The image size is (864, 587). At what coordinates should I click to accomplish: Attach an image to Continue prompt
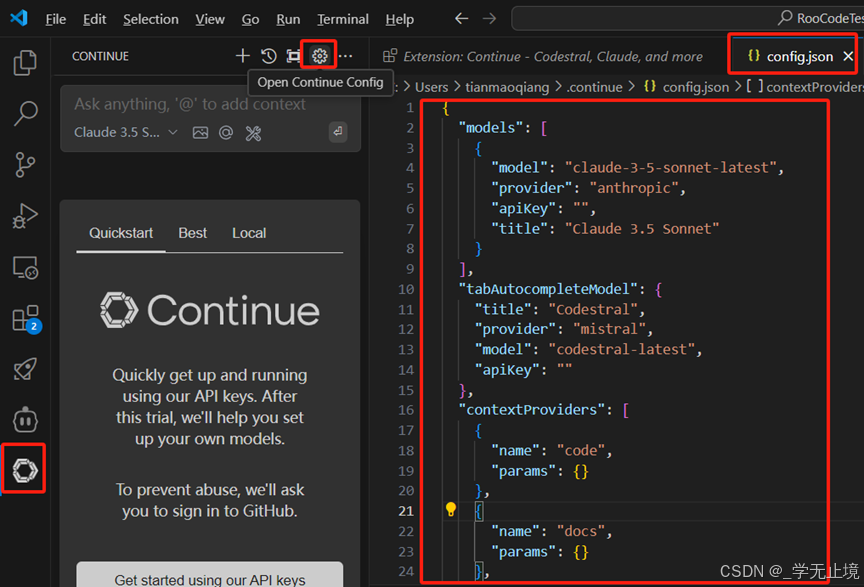pyautogui.click(x=200, y=132)
